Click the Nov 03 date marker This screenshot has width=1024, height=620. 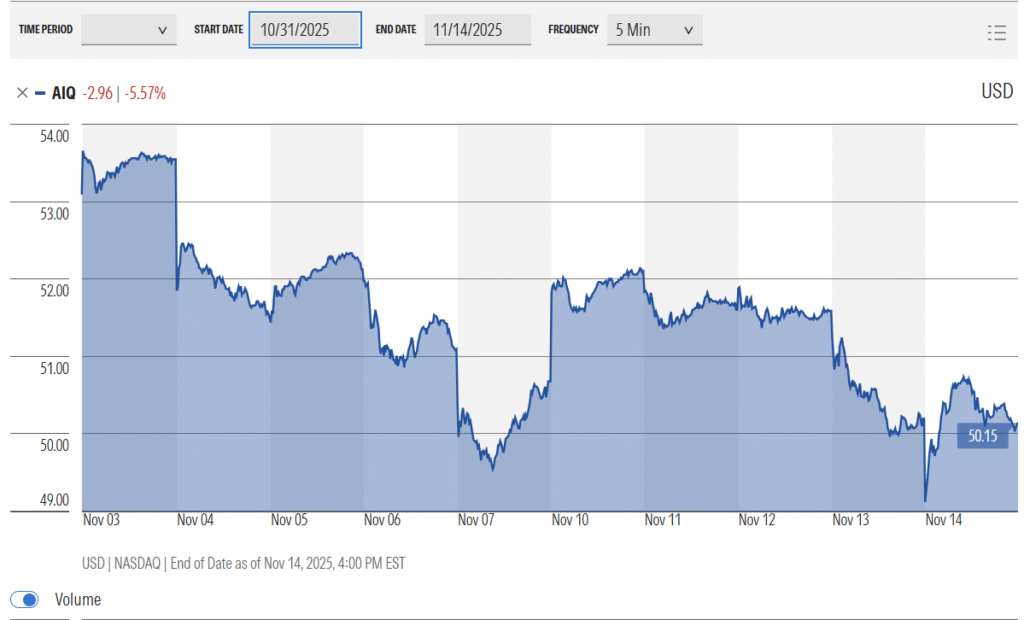(x=100, y=520)
